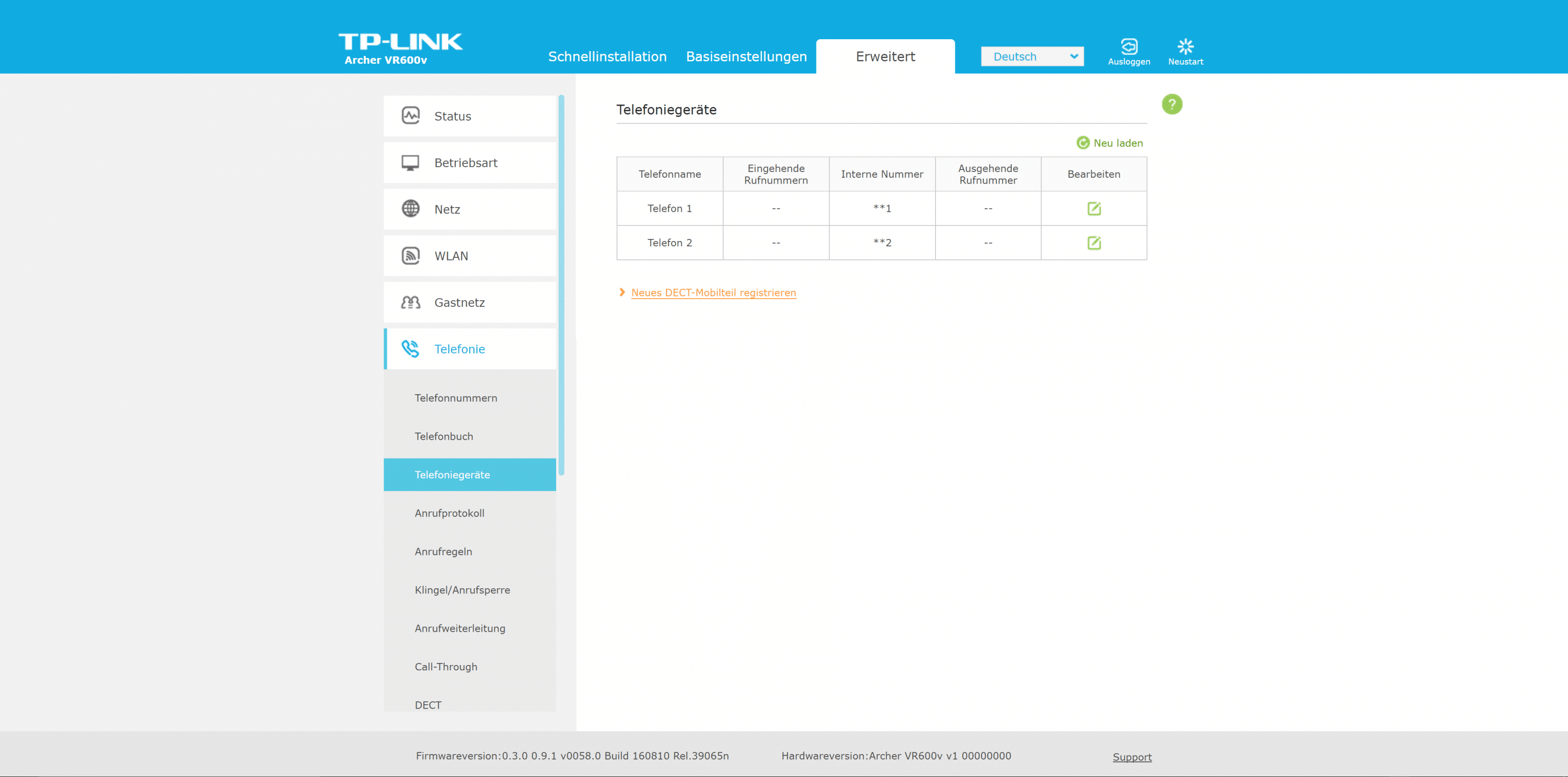Viewport: 1568px width, 777px height.
Task: Click the green help question mark icon
Action: pyautogui.click(x=1171, y=104)
